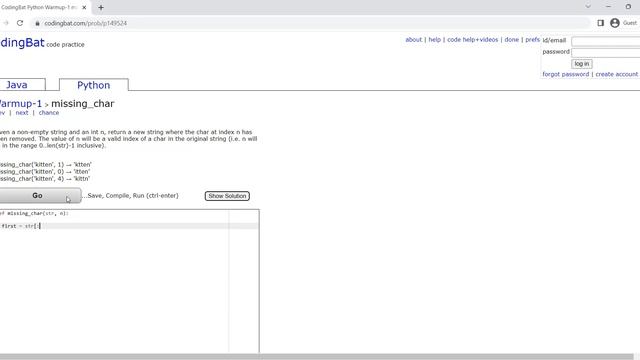Go to the next problem link
640x360 pixels.
point(22,113)
